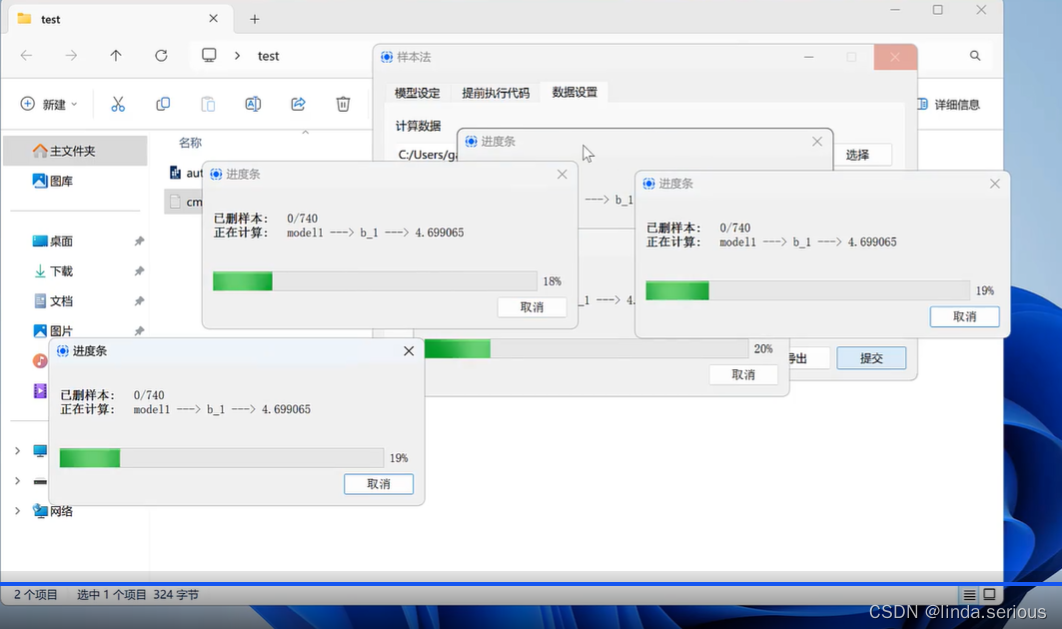
Task: Open Downloads (下载) in sidebar
Action: 54,271
